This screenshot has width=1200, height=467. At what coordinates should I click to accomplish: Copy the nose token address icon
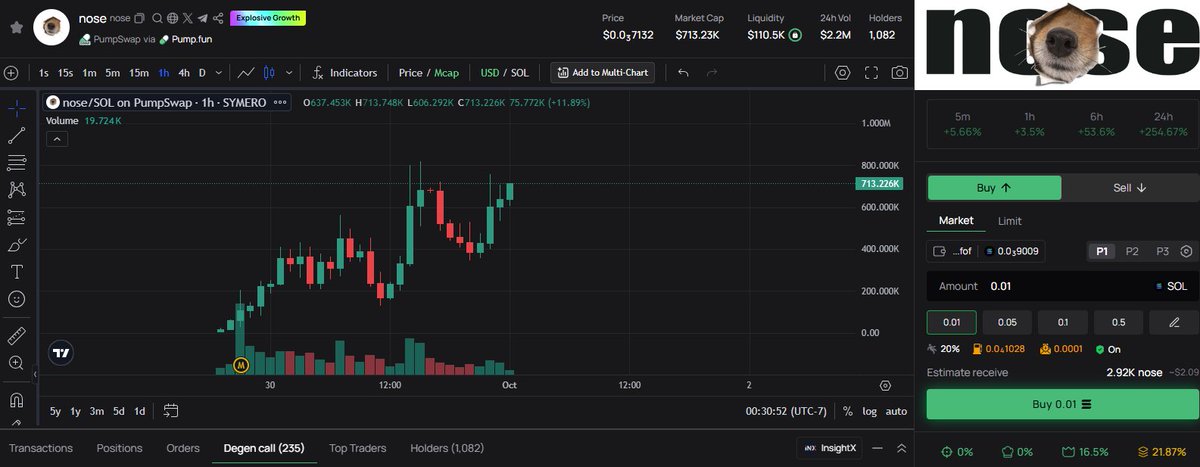coord(139,18)
